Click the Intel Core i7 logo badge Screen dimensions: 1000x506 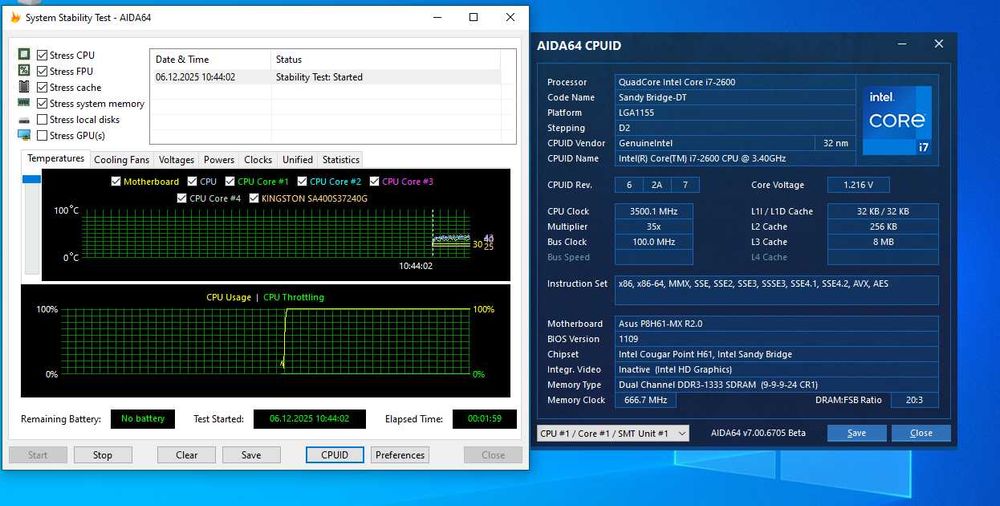point(897,120)
